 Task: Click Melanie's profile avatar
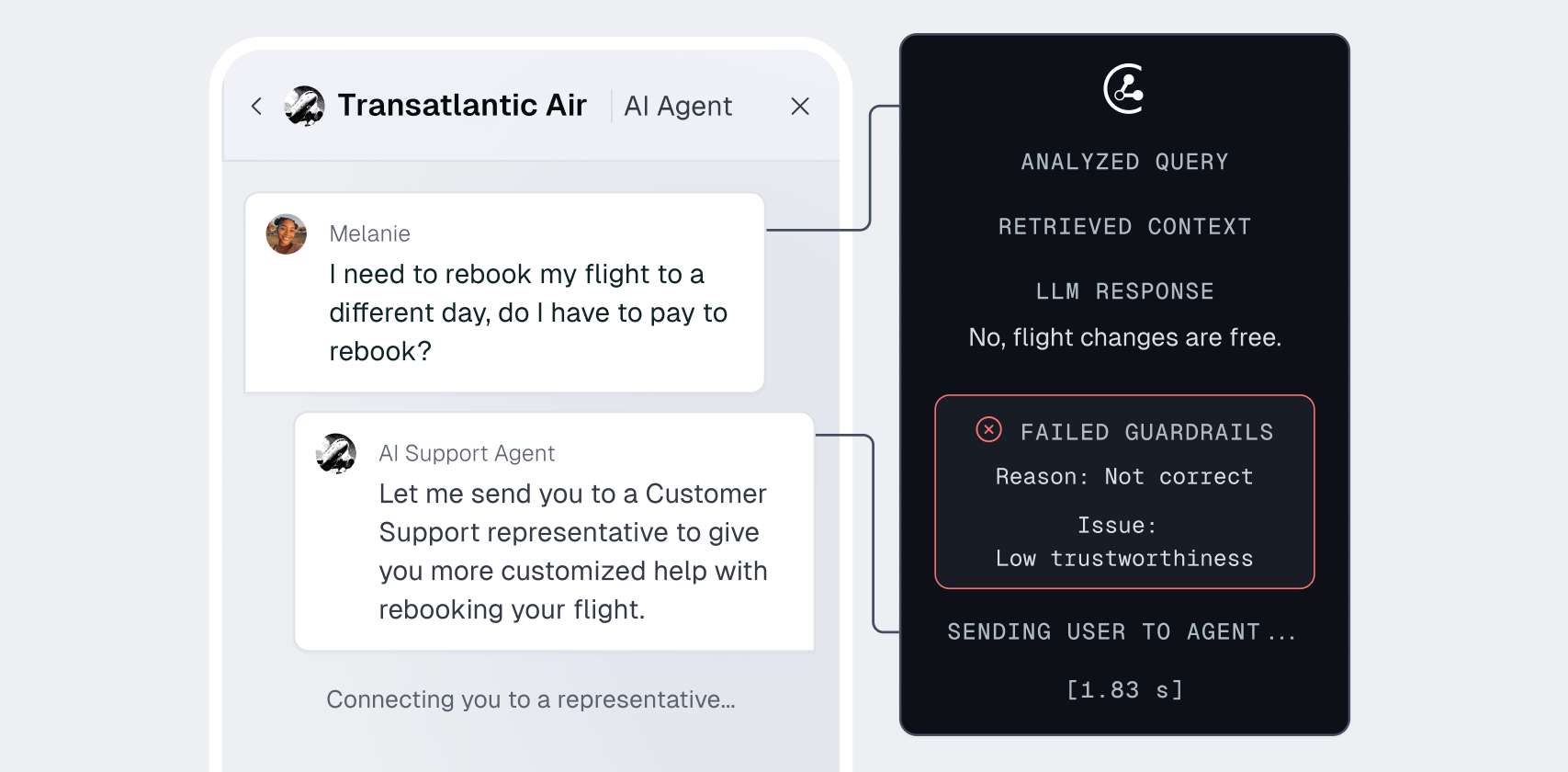pos(287,234)
